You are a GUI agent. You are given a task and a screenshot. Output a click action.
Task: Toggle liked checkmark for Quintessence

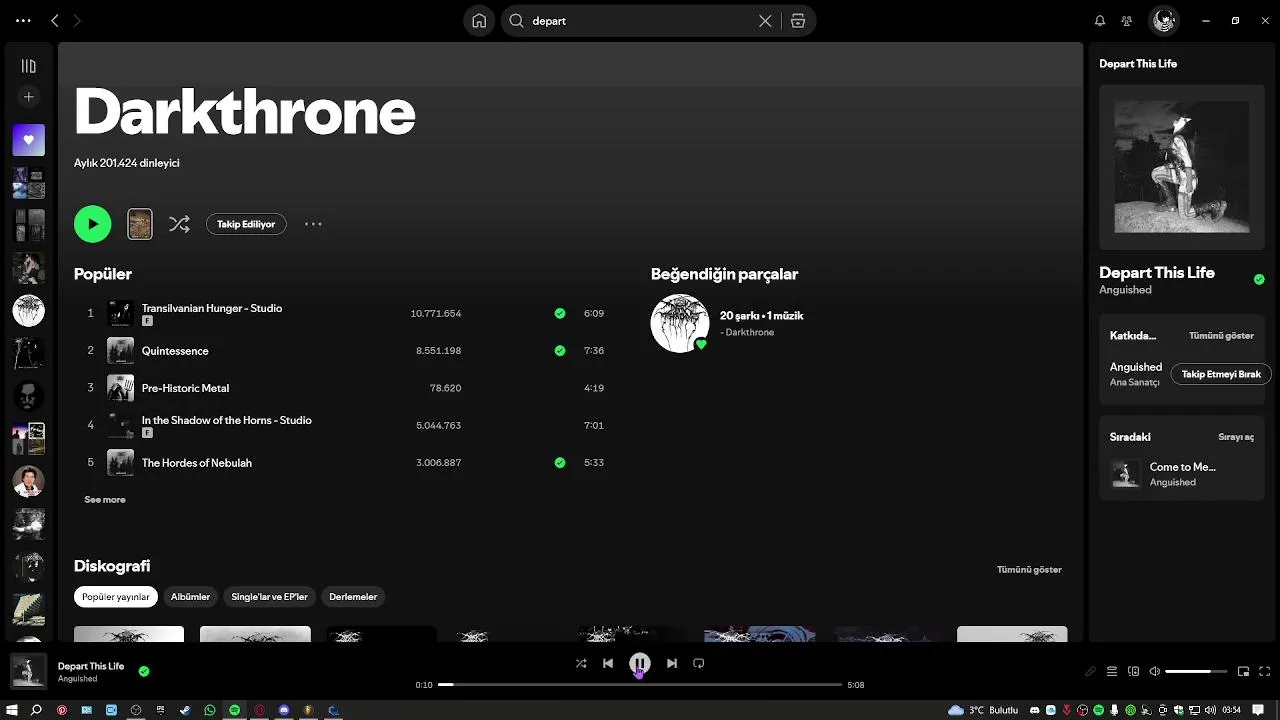point(560,351)
